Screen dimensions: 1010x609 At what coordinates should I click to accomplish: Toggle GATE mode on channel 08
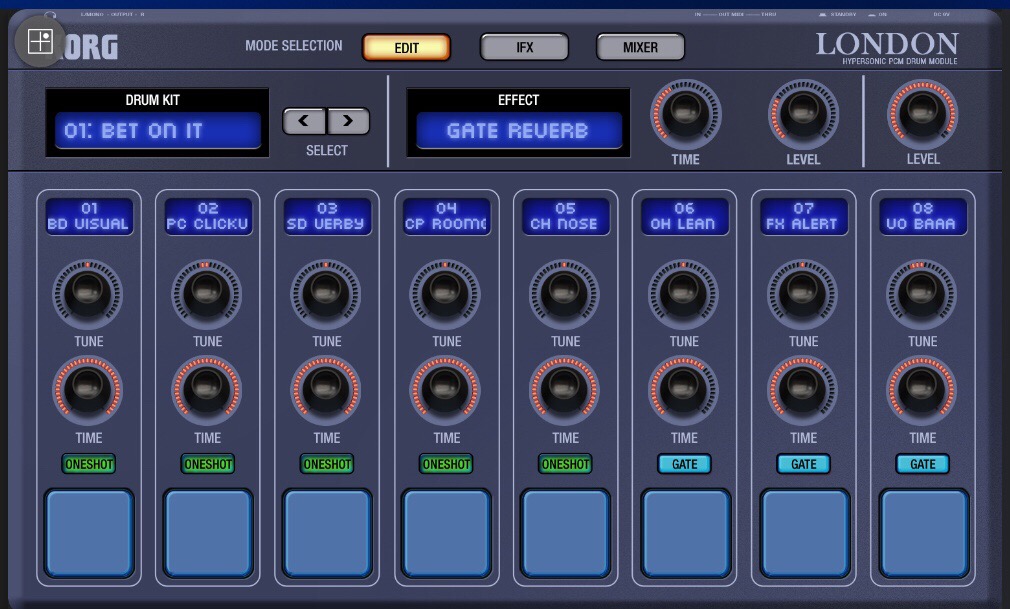coord(922,464)
